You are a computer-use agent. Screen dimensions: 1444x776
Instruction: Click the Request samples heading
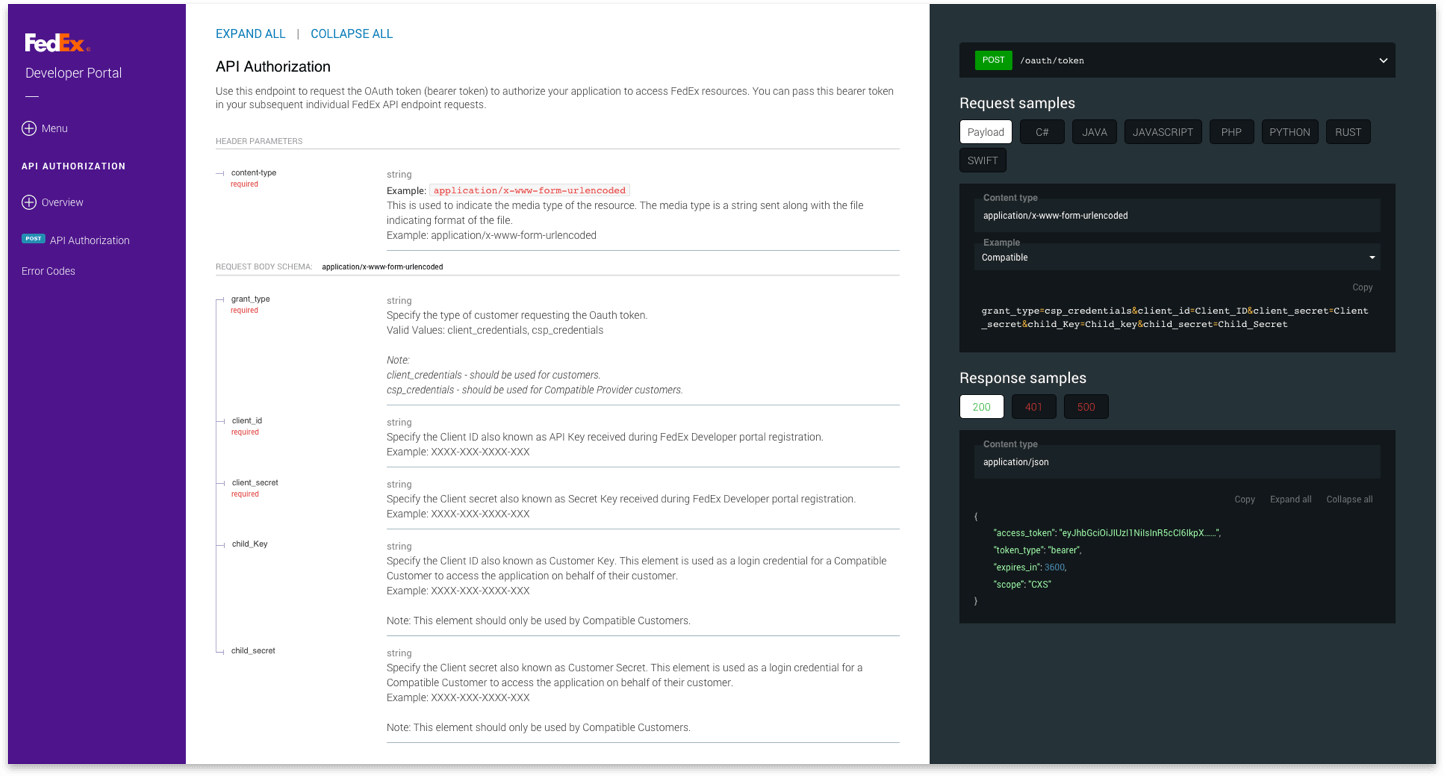[x=1017, y=103]
